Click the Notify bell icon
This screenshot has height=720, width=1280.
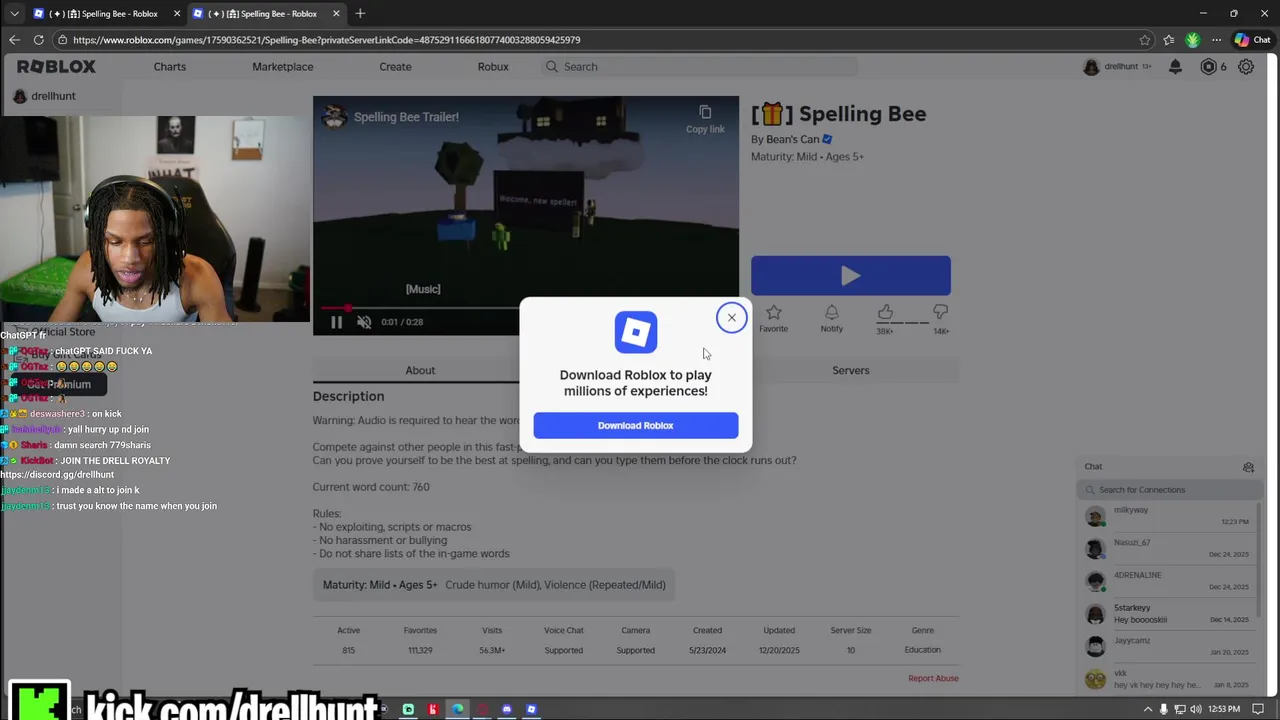coord(831,313)
